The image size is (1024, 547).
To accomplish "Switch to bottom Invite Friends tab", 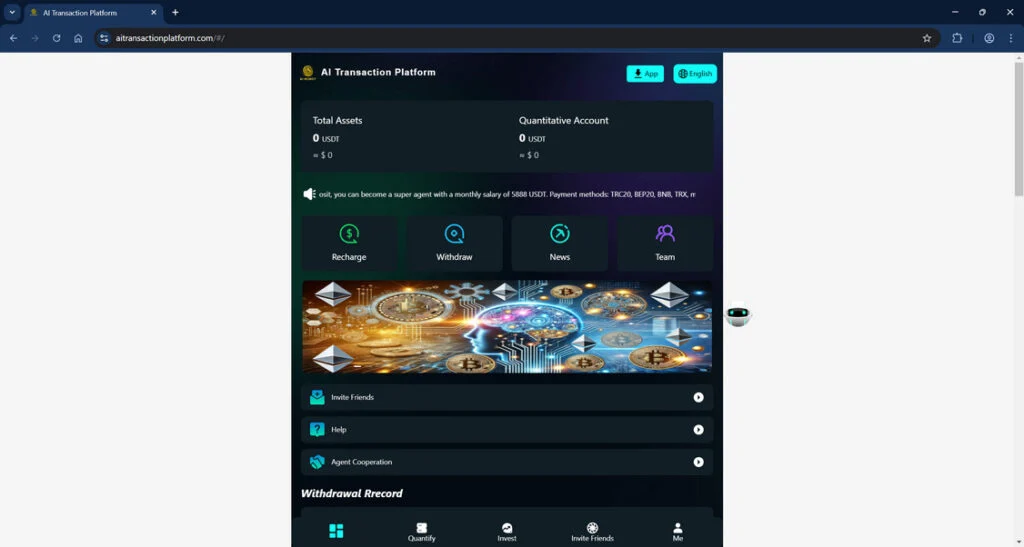I will (x=592, y=532).
